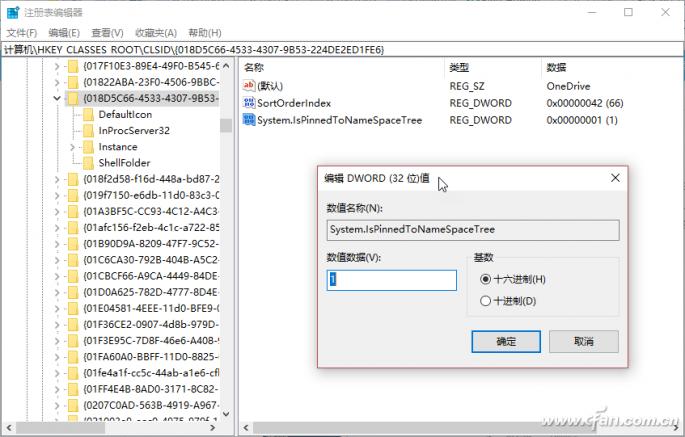The image size is (685, 437).
Task: Expand the {01afc156-f2eb-4c1c key
Action: click(57, 228)
